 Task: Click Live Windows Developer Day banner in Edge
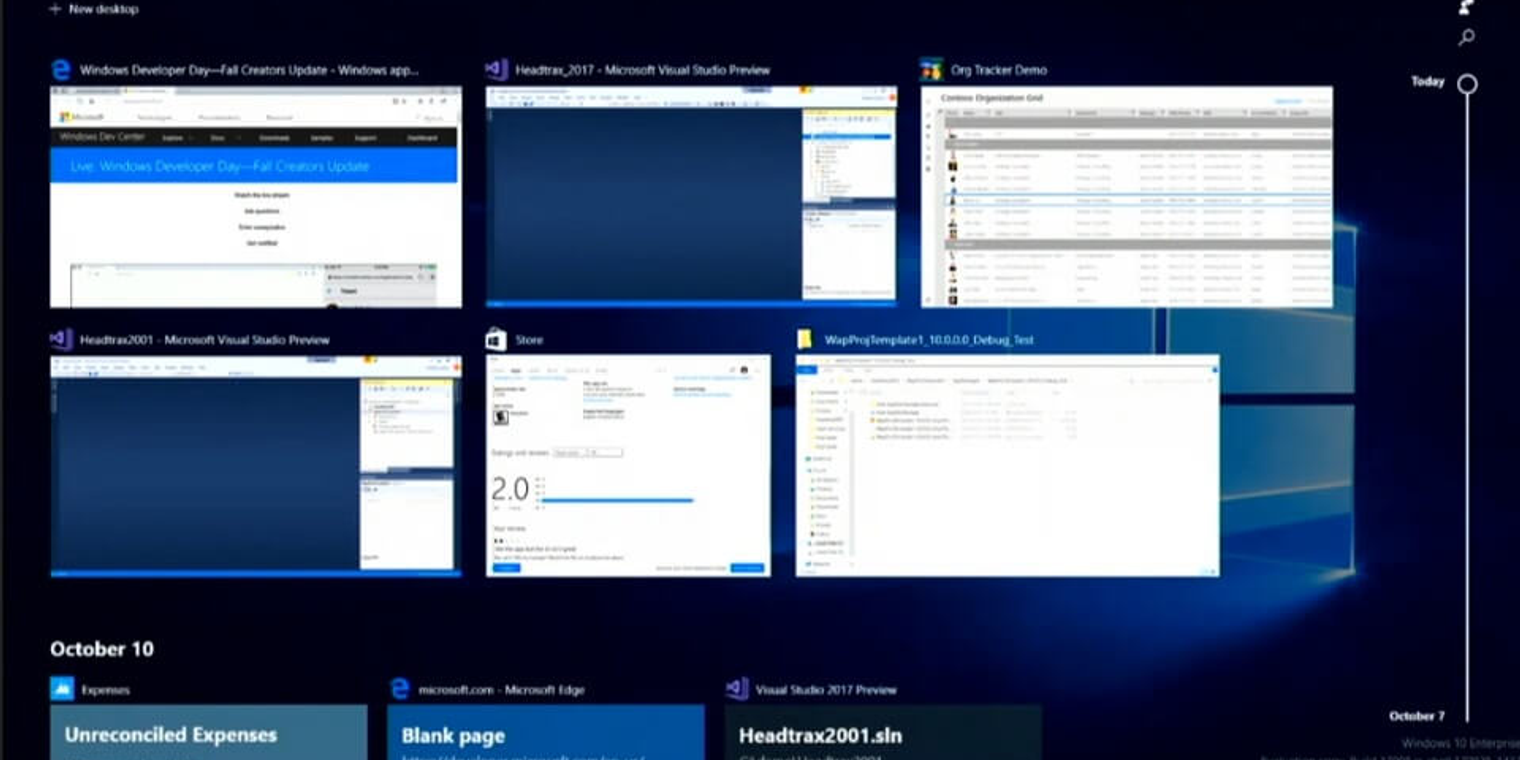point(254,166)
